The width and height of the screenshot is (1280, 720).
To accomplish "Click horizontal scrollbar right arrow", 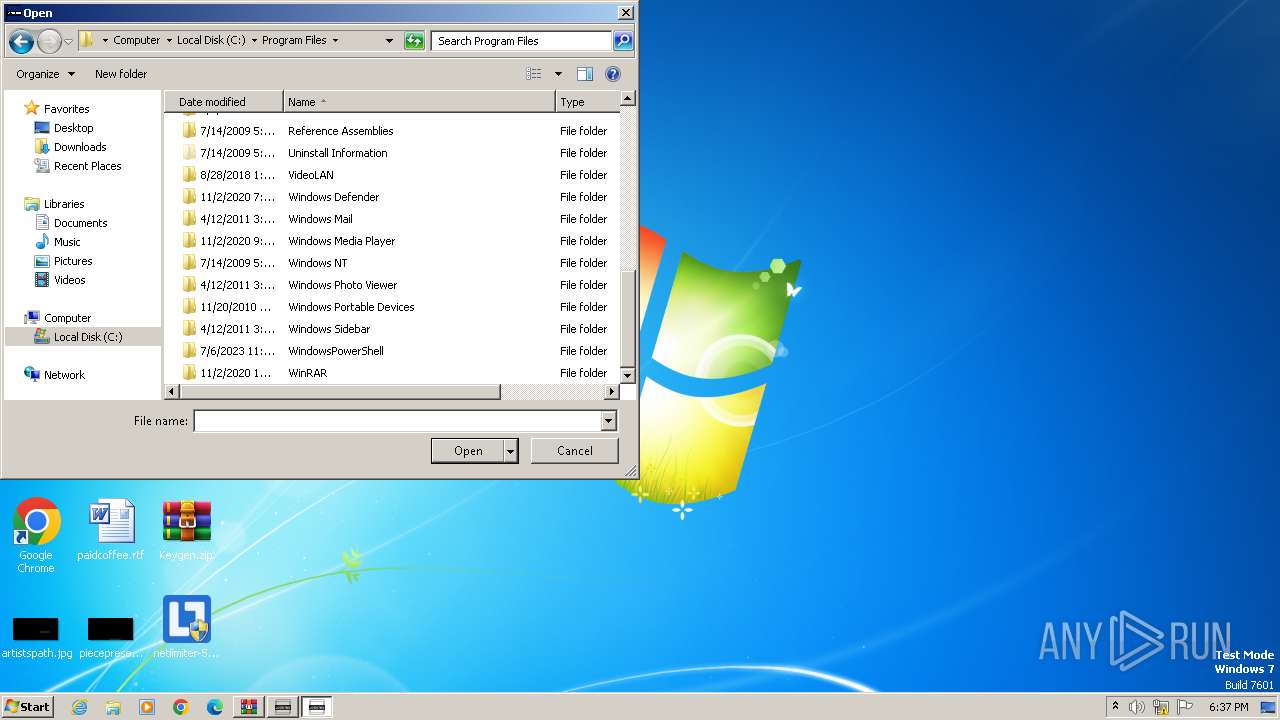I will (612, 392).
